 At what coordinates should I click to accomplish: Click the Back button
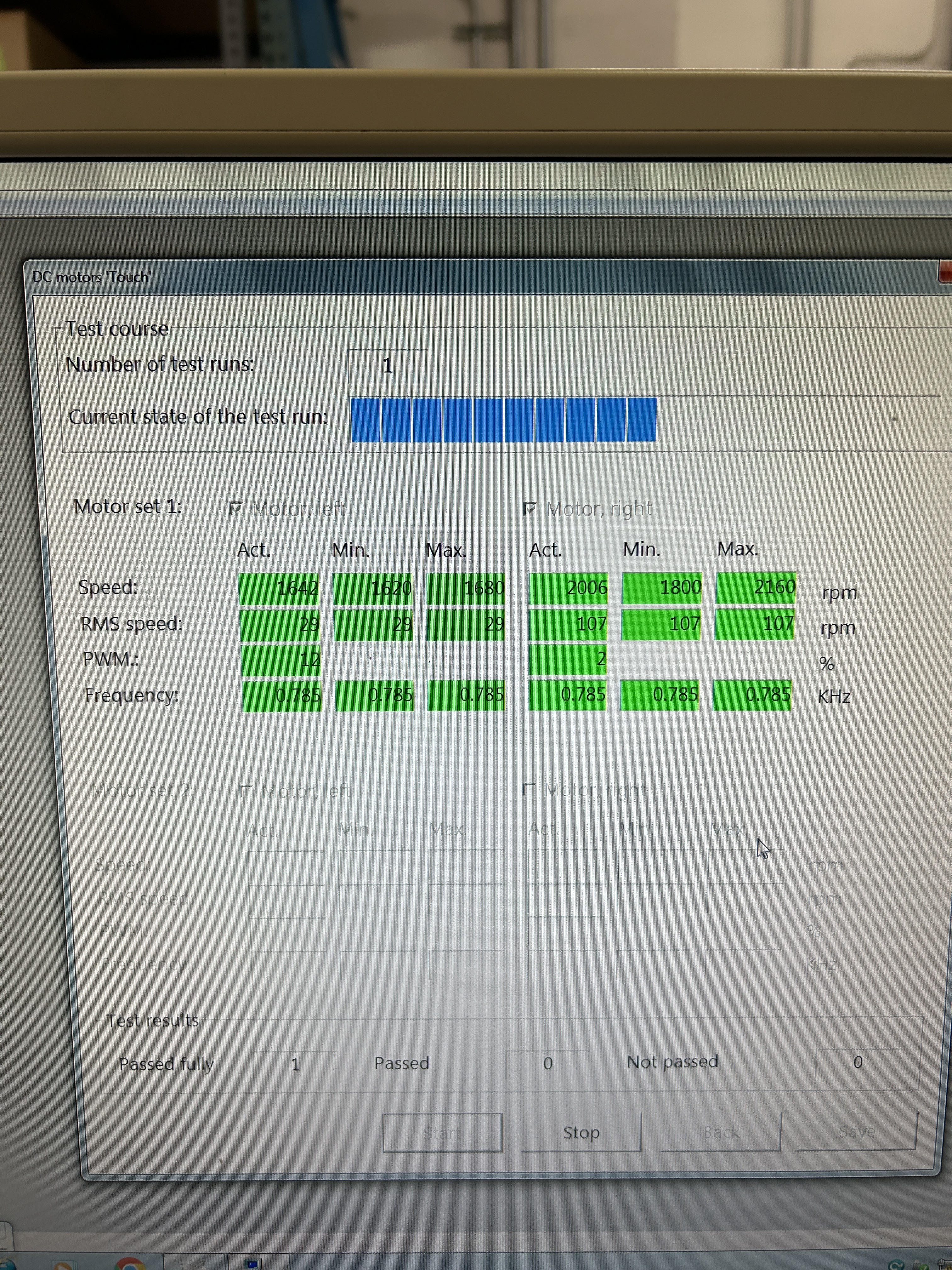coord(721,1132)
